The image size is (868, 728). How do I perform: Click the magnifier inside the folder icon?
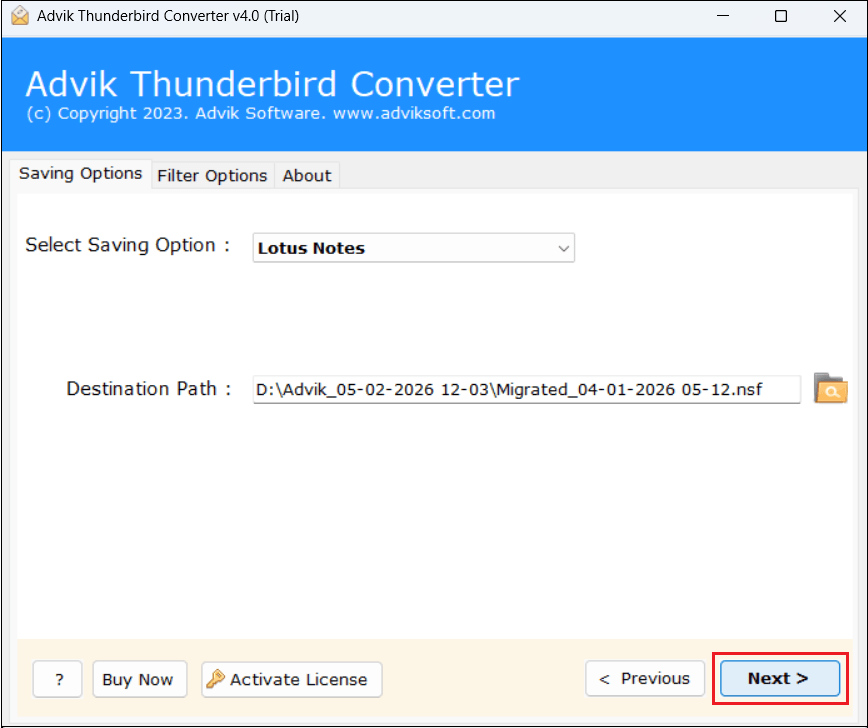833,392
